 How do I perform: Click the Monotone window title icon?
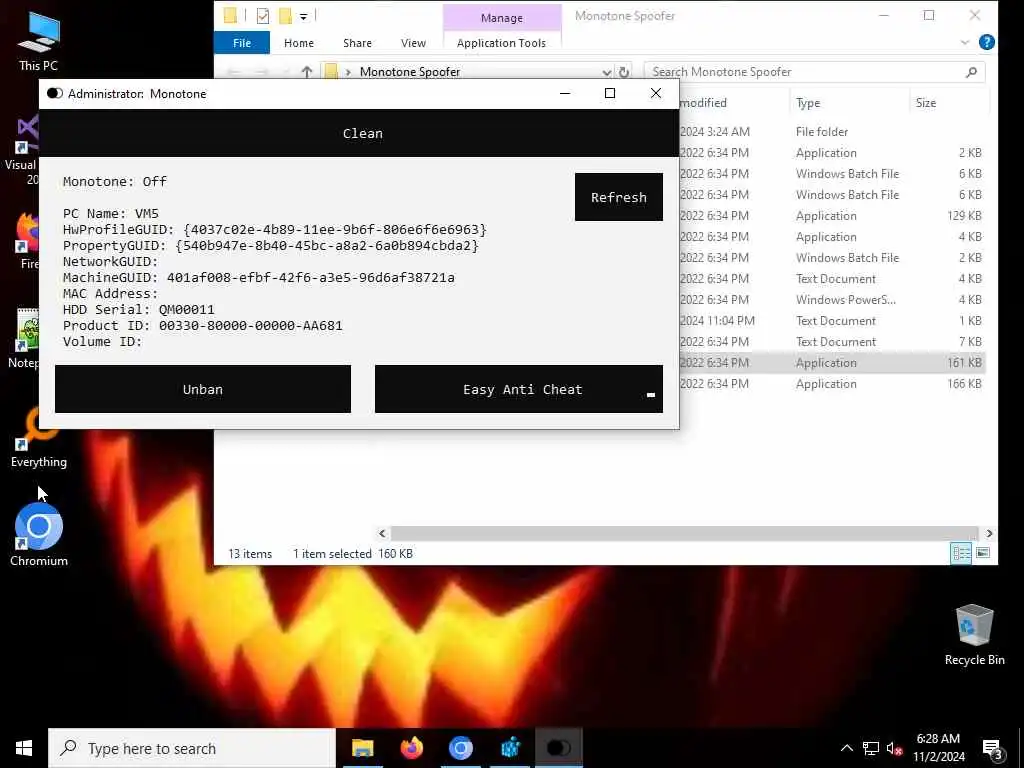(55, 93)
